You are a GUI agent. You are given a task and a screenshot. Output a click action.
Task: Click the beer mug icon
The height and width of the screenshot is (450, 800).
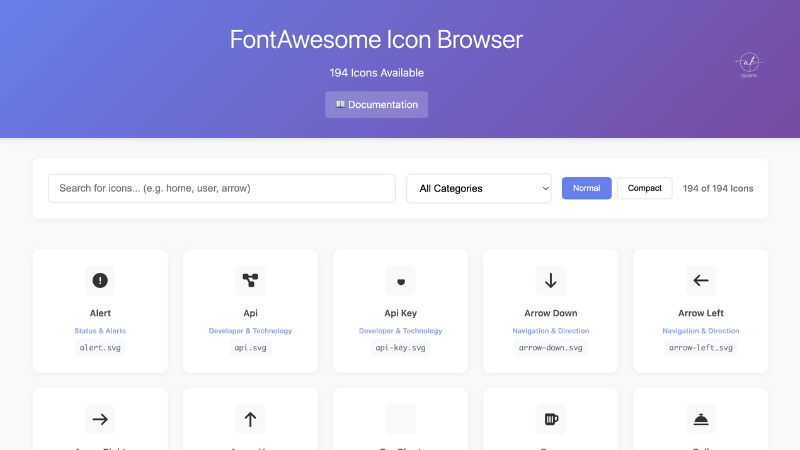click(x=551, y=419)
